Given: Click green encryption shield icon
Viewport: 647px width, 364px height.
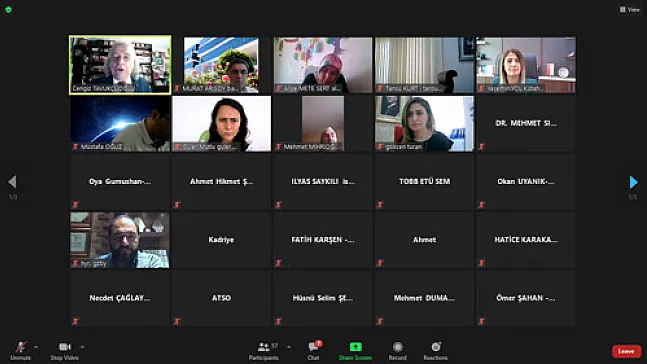Looking at the screenshot, I should [x=9, y=9].
